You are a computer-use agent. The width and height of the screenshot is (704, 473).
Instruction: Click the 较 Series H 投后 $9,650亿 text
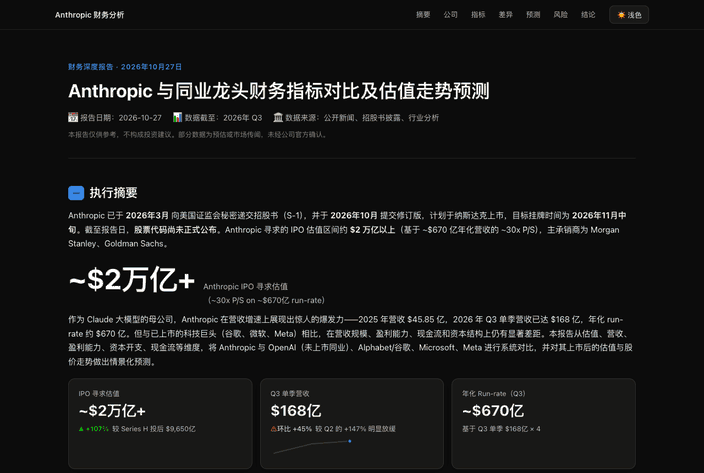(154, 429)
